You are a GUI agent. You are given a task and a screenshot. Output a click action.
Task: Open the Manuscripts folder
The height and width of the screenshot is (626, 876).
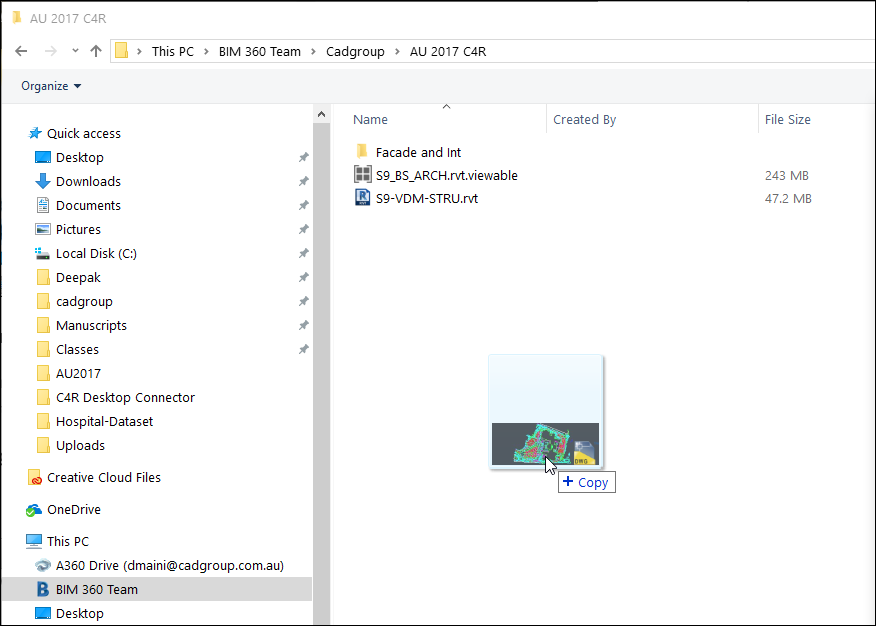click(91, 326)
